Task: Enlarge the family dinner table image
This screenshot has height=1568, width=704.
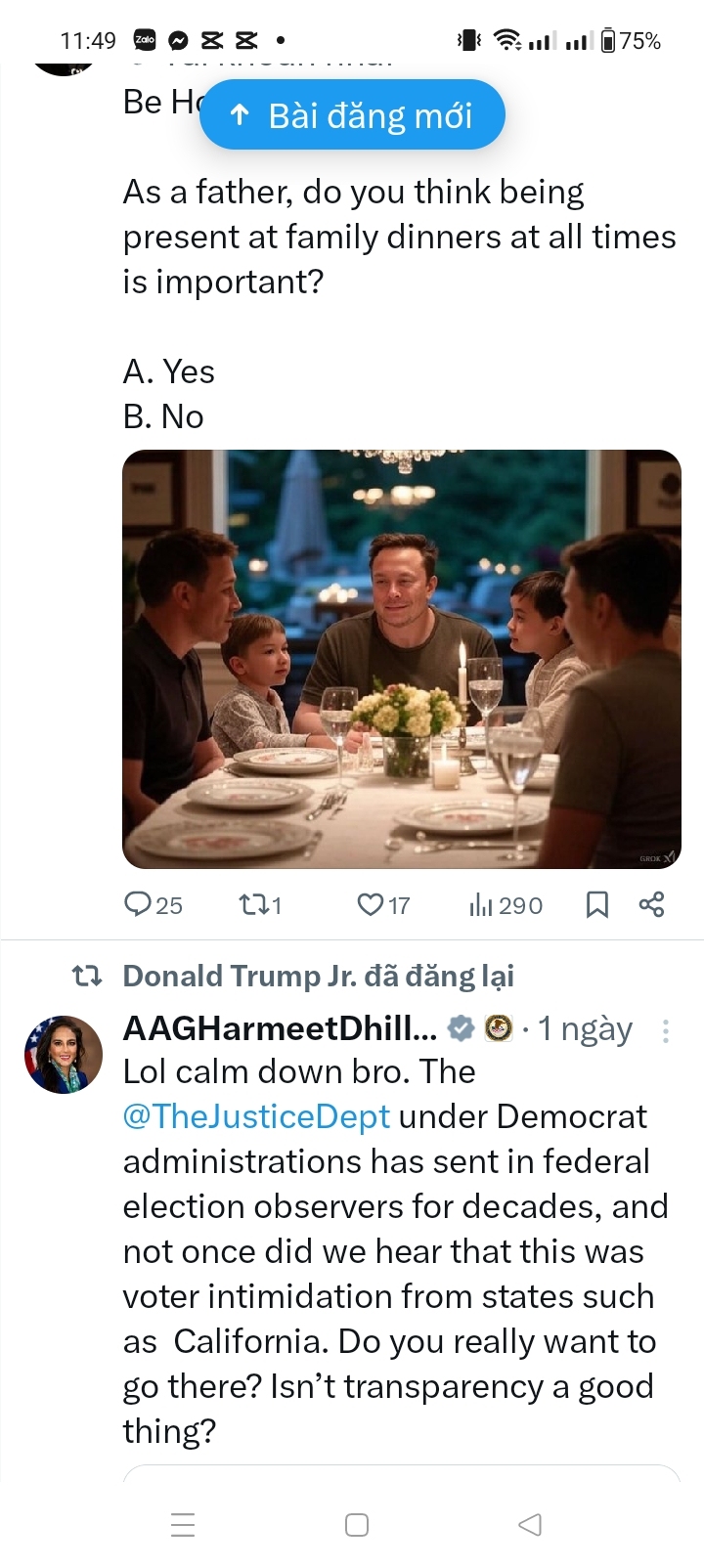Action: 401,659
